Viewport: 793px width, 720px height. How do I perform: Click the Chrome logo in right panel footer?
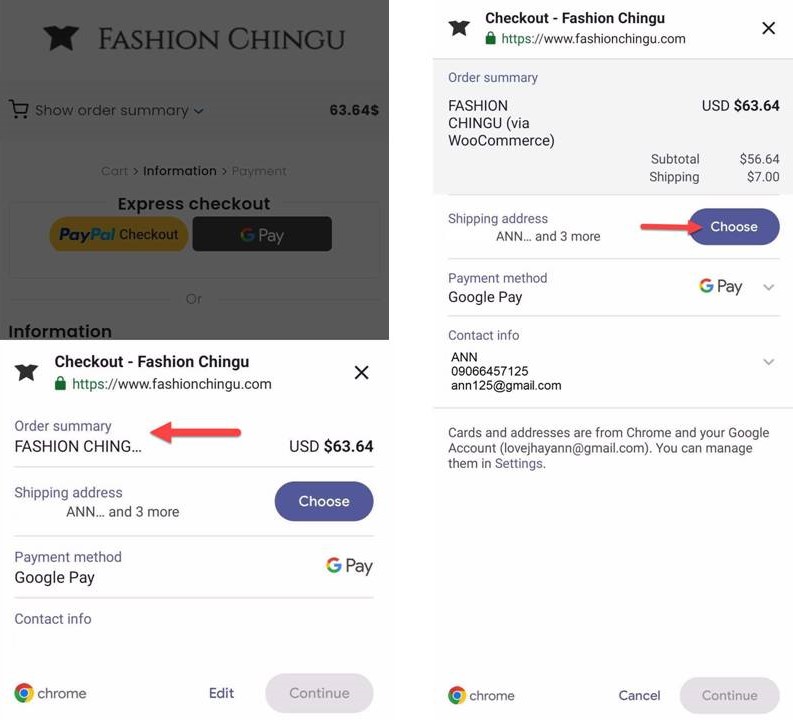pyautogui.click(x=457, y=695)
